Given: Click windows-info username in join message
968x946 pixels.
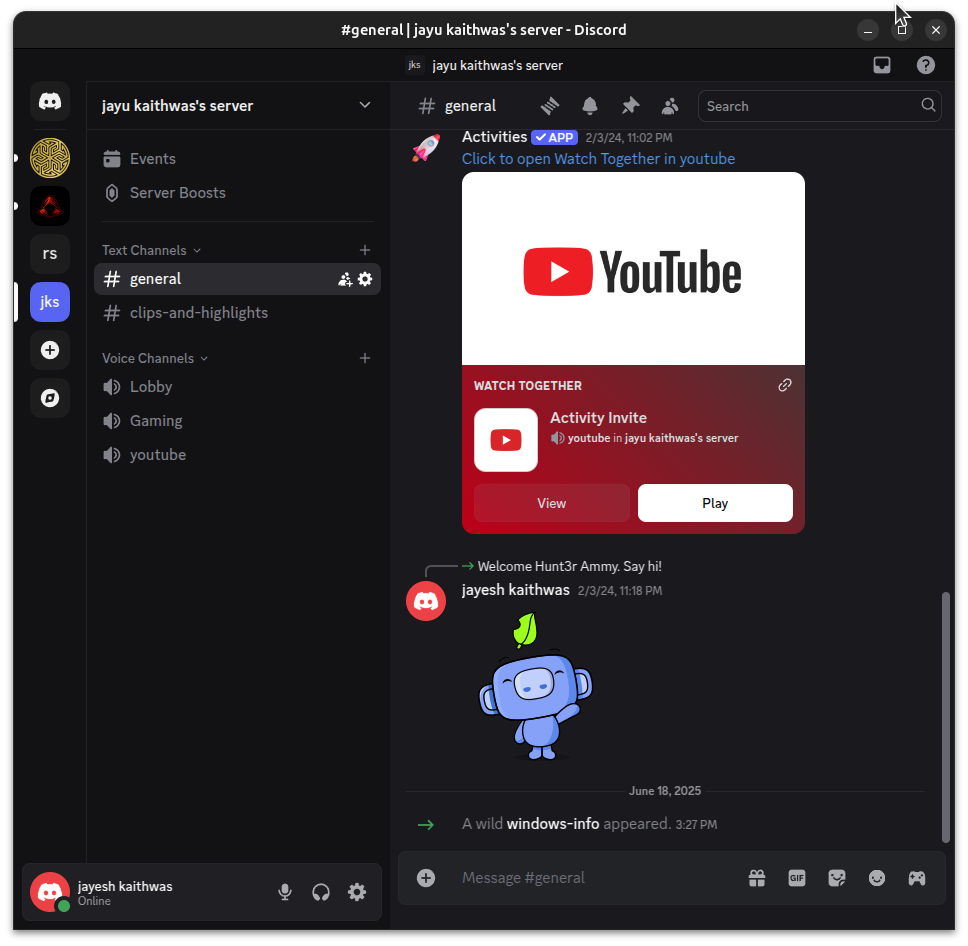Looking at the screenshot, I should tap(553, 824).
